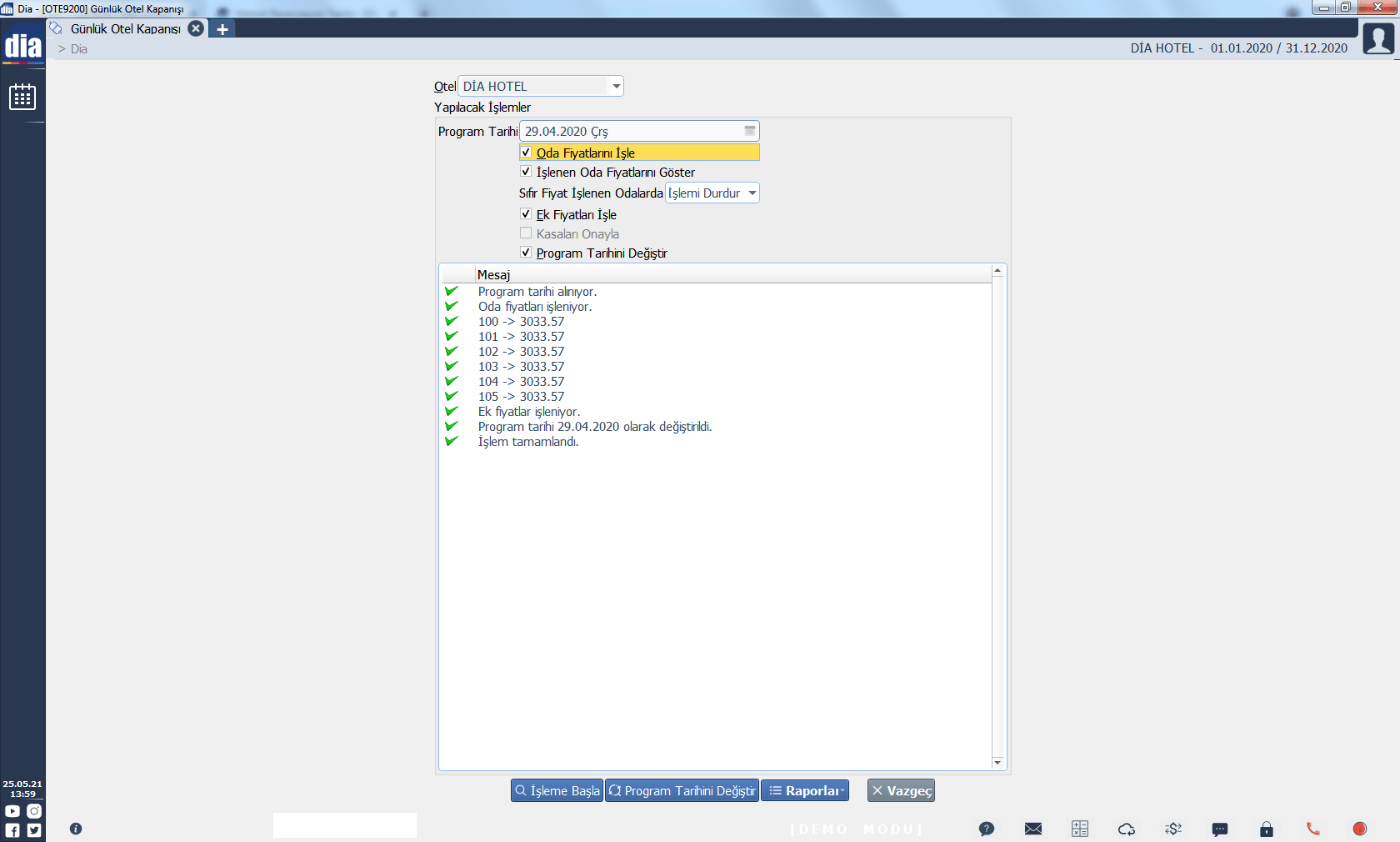The height and width of the screenshot is (842, 1400).
Task: Select message row '102 -> 3033.57'
Action: click(x=717, y=352)
